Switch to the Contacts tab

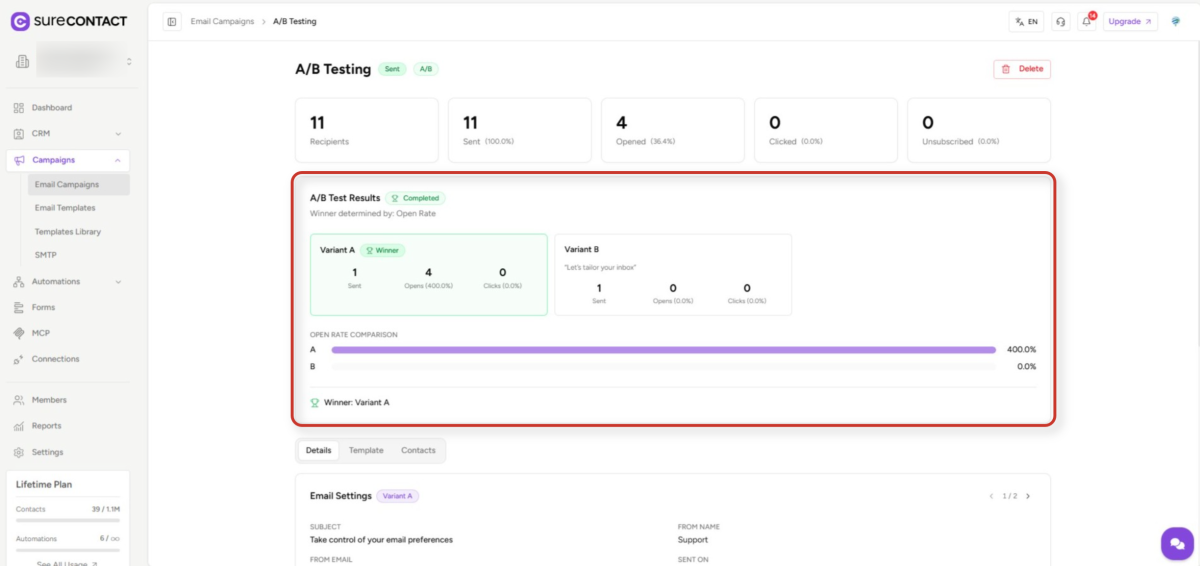[x=418, y=450]
